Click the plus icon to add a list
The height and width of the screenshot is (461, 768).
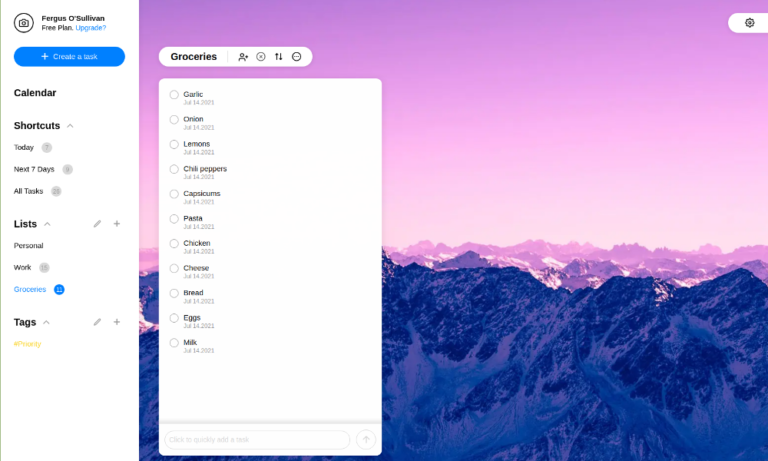[x=117, y=224]
